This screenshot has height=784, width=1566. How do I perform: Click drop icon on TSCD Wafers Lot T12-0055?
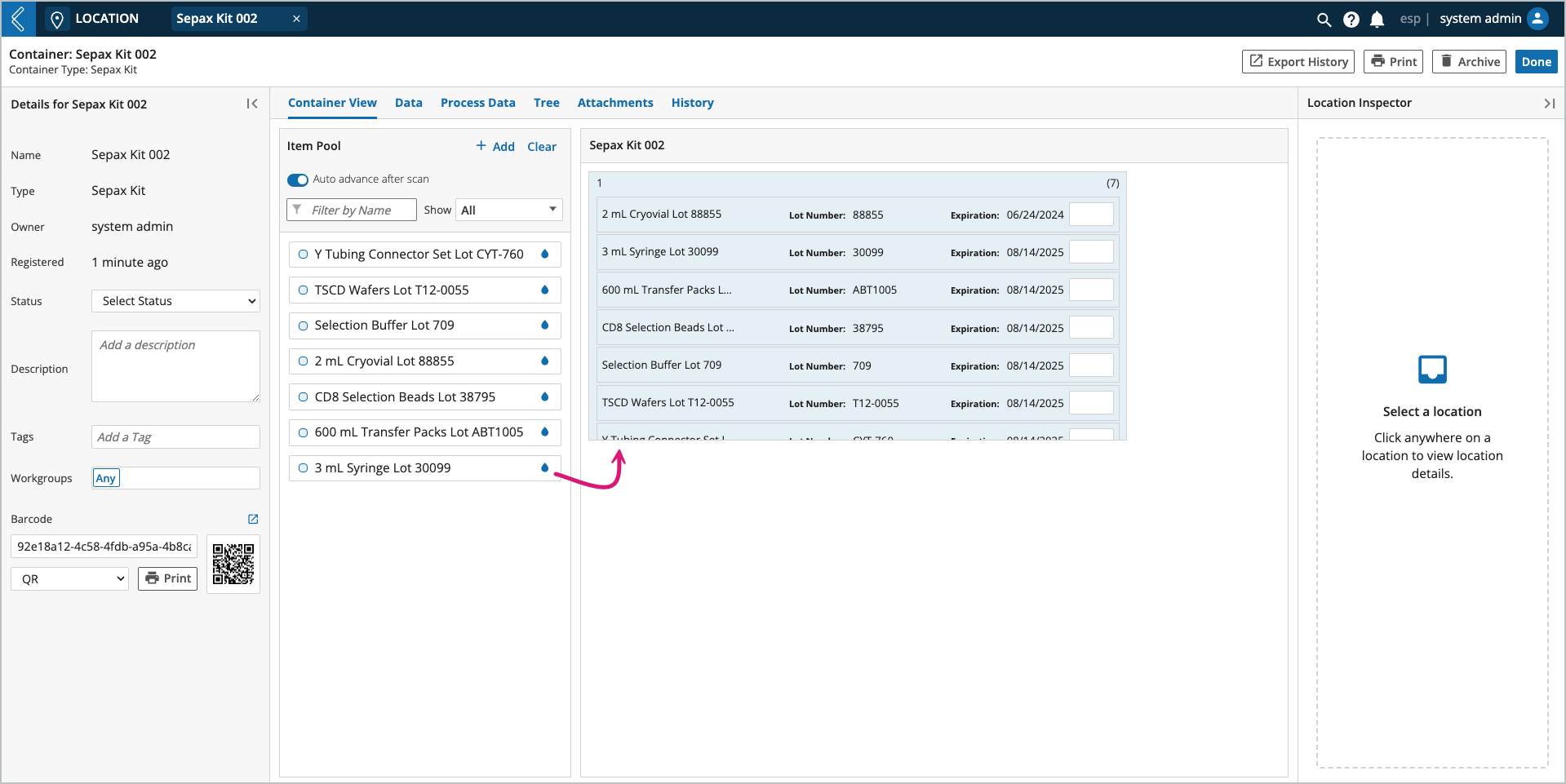[x=544, y=290]
